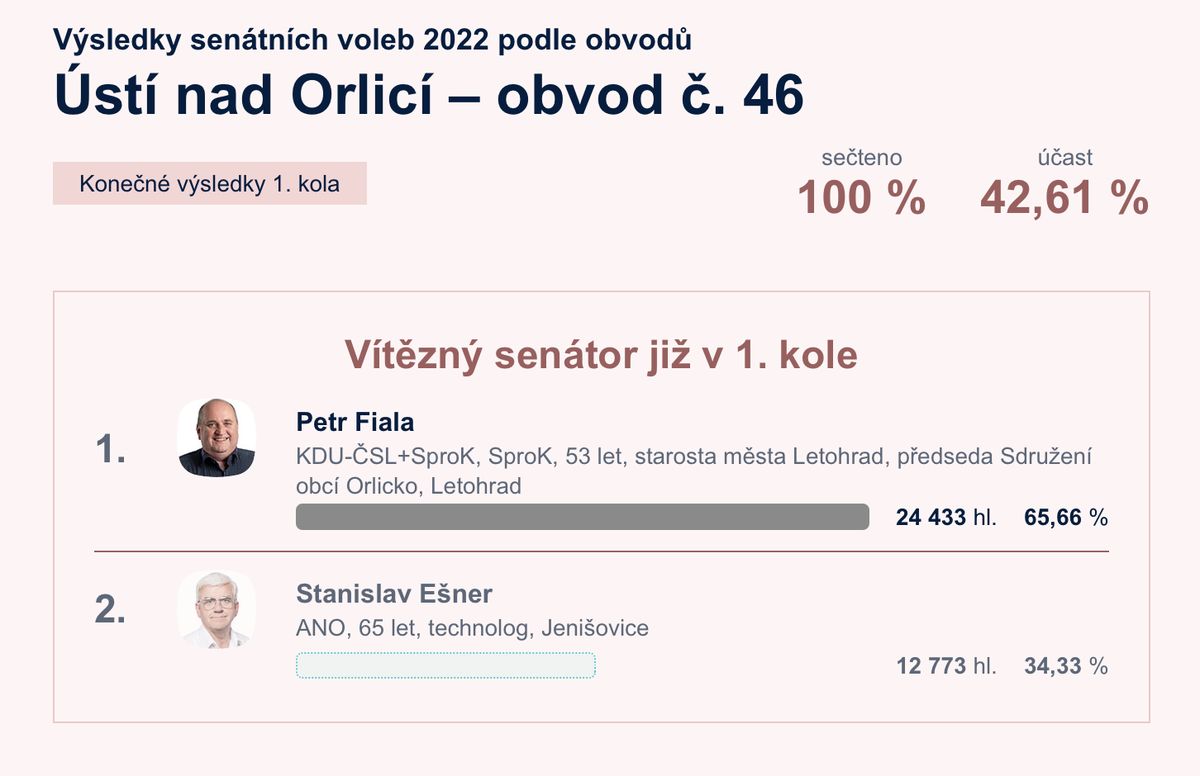Click the Výsledky senátních voleb 2022 subtitle

point(372,39)
